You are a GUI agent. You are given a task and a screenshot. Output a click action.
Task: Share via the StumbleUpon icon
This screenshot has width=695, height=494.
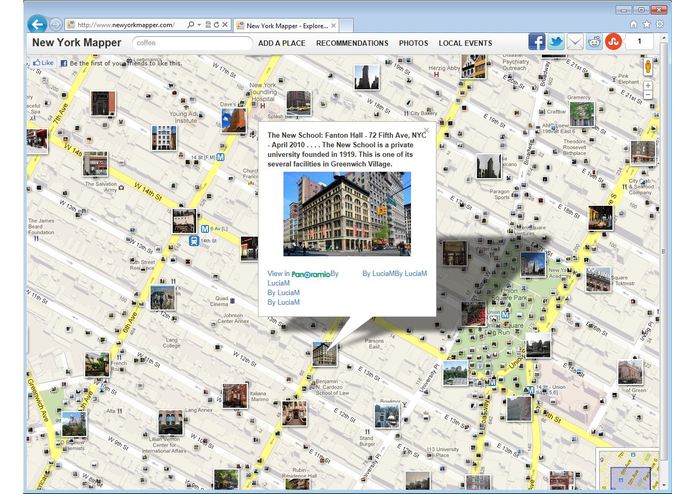[613, 42]
